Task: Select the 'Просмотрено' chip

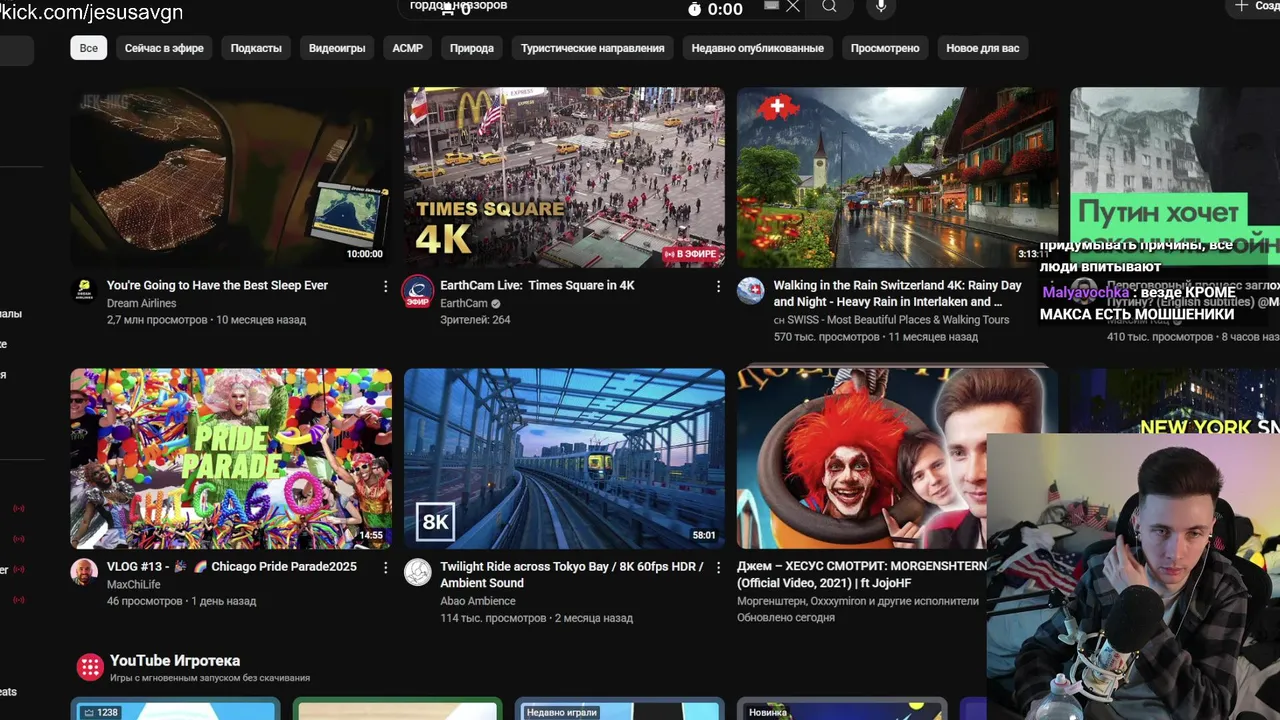Action: (x=885, y=48)
